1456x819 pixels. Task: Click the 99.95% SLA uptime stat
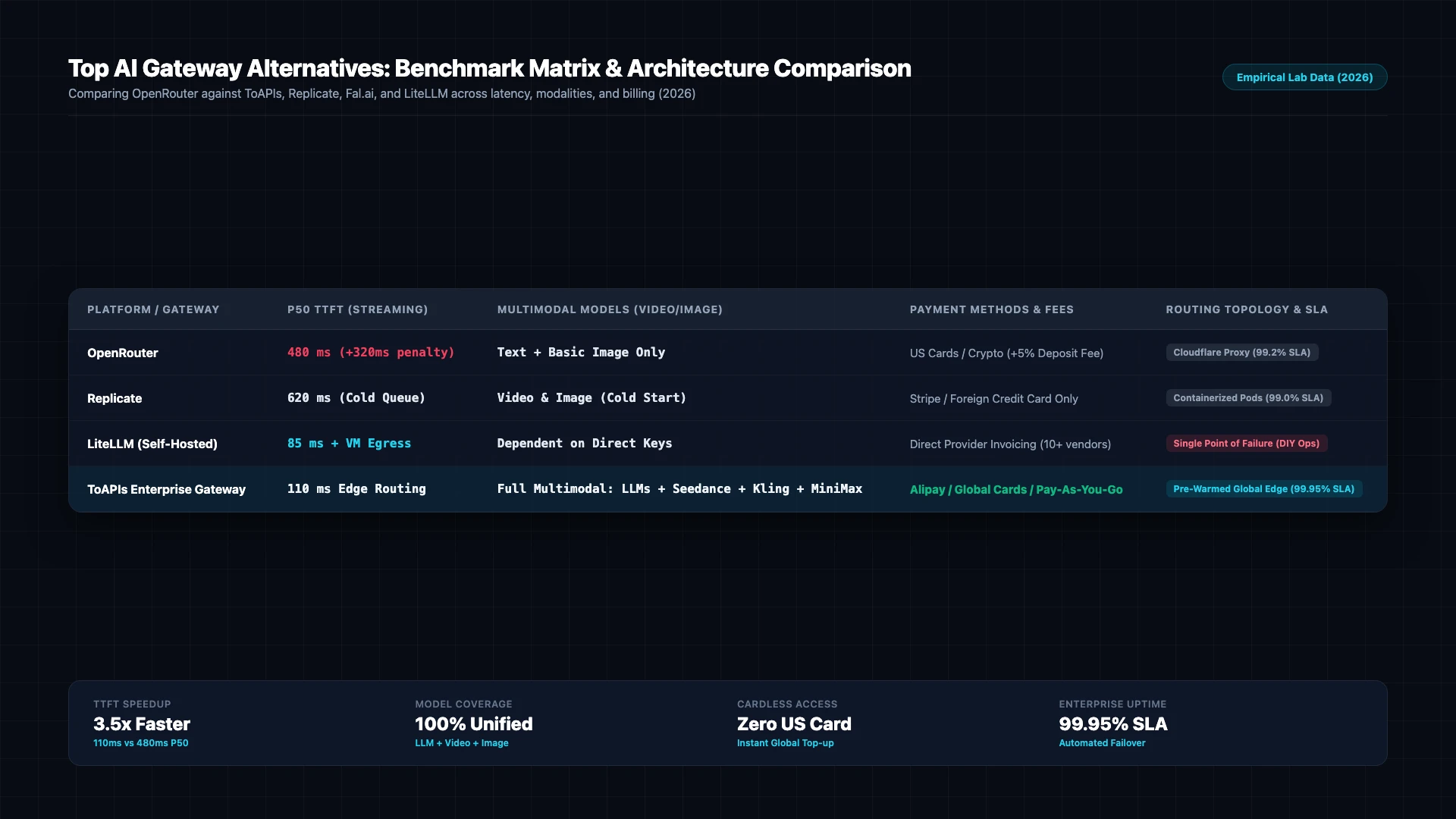(x=1113, y=724)
